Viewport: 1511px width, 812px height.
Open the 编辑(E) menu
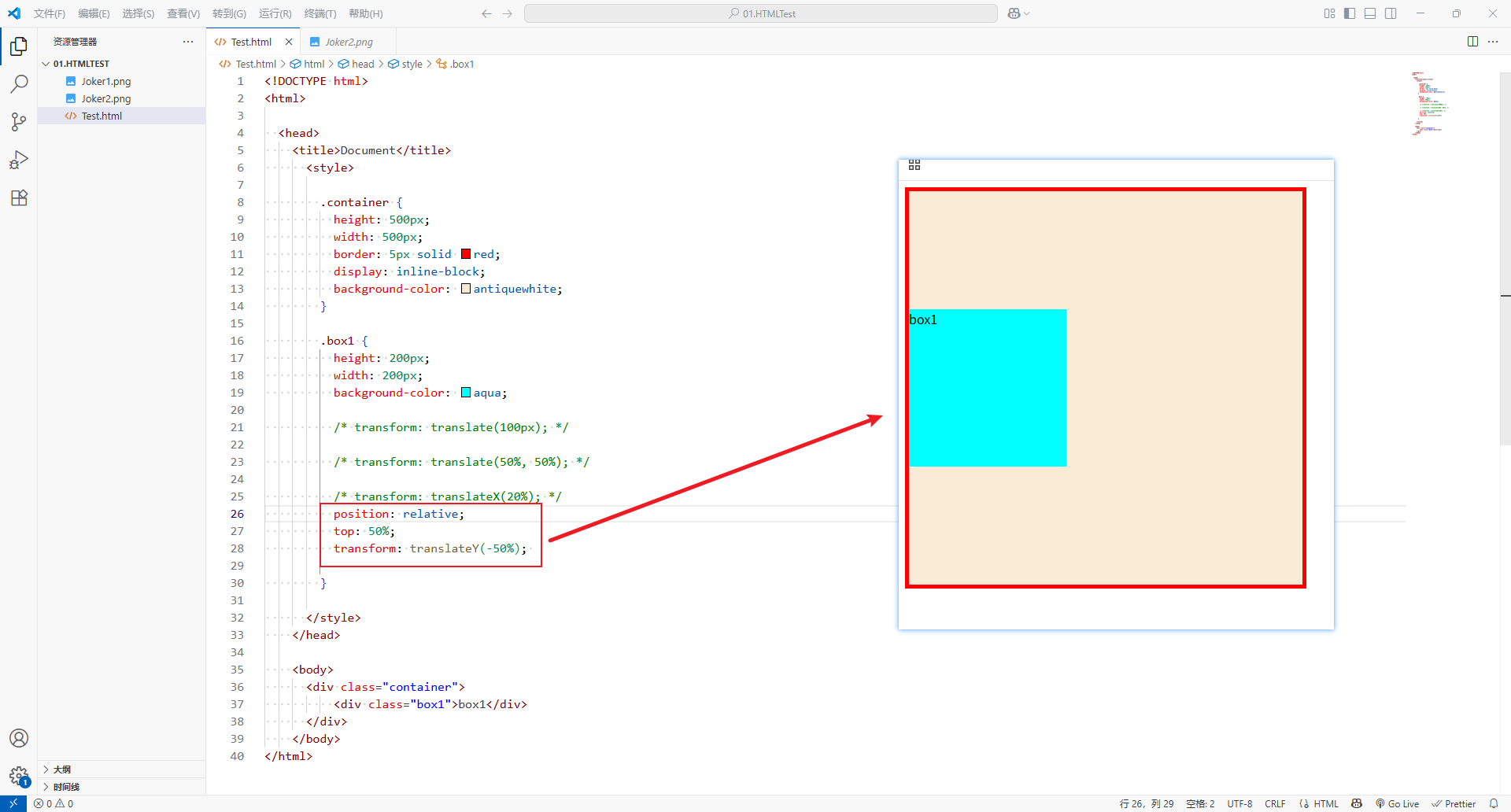(x=94, y=13)
